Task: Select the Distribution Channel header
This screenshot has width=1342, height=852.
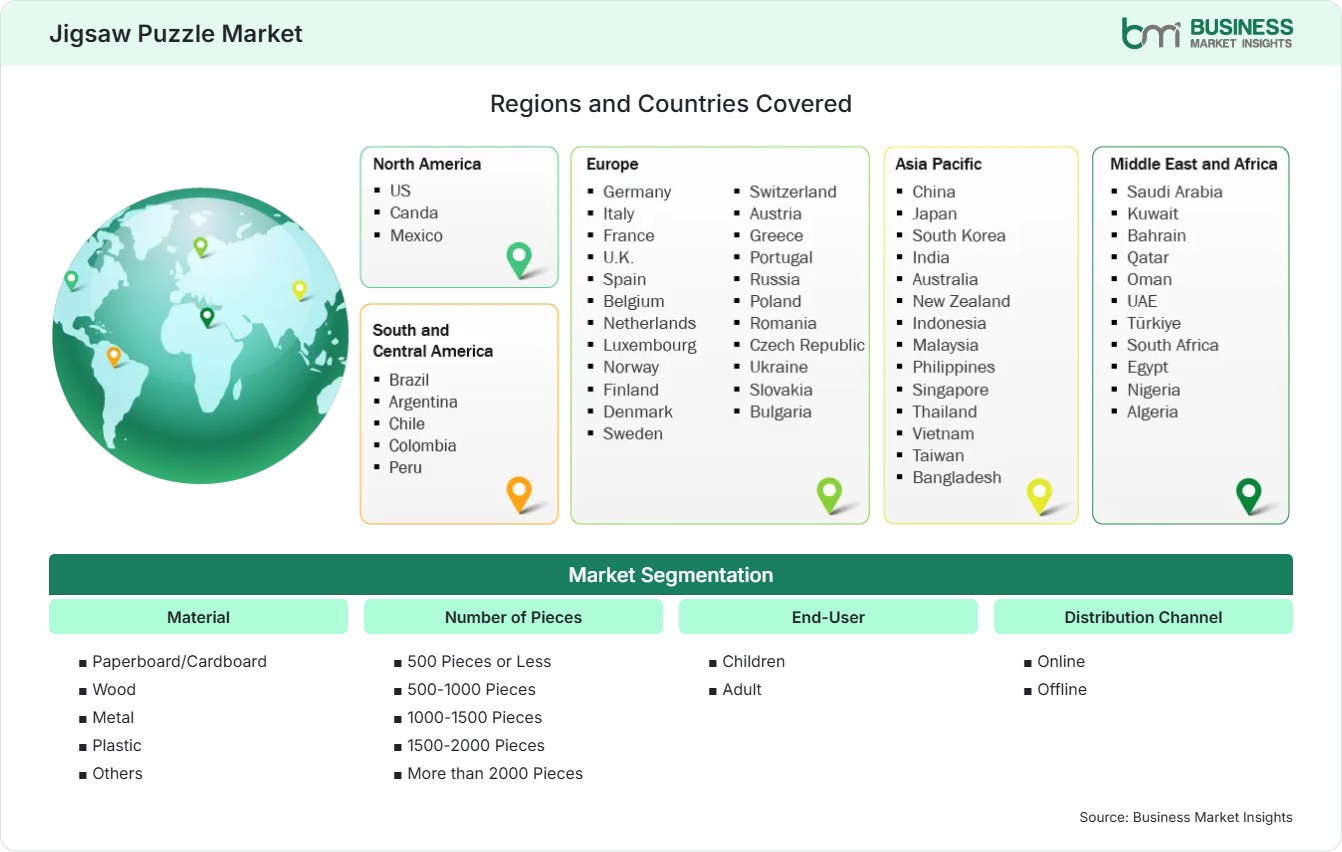Action: click(1143, 617)
